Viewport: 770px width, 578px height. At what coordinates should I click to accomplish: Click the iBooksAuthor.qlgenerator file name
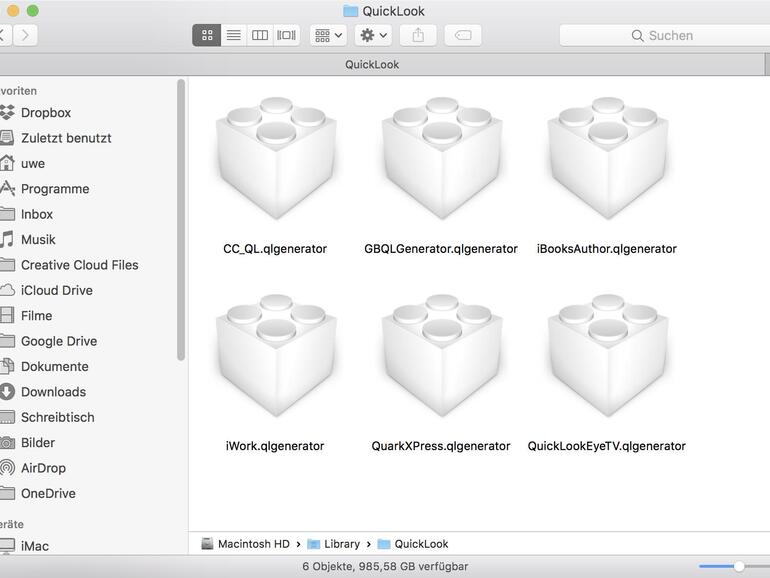(x=607, y=249)
